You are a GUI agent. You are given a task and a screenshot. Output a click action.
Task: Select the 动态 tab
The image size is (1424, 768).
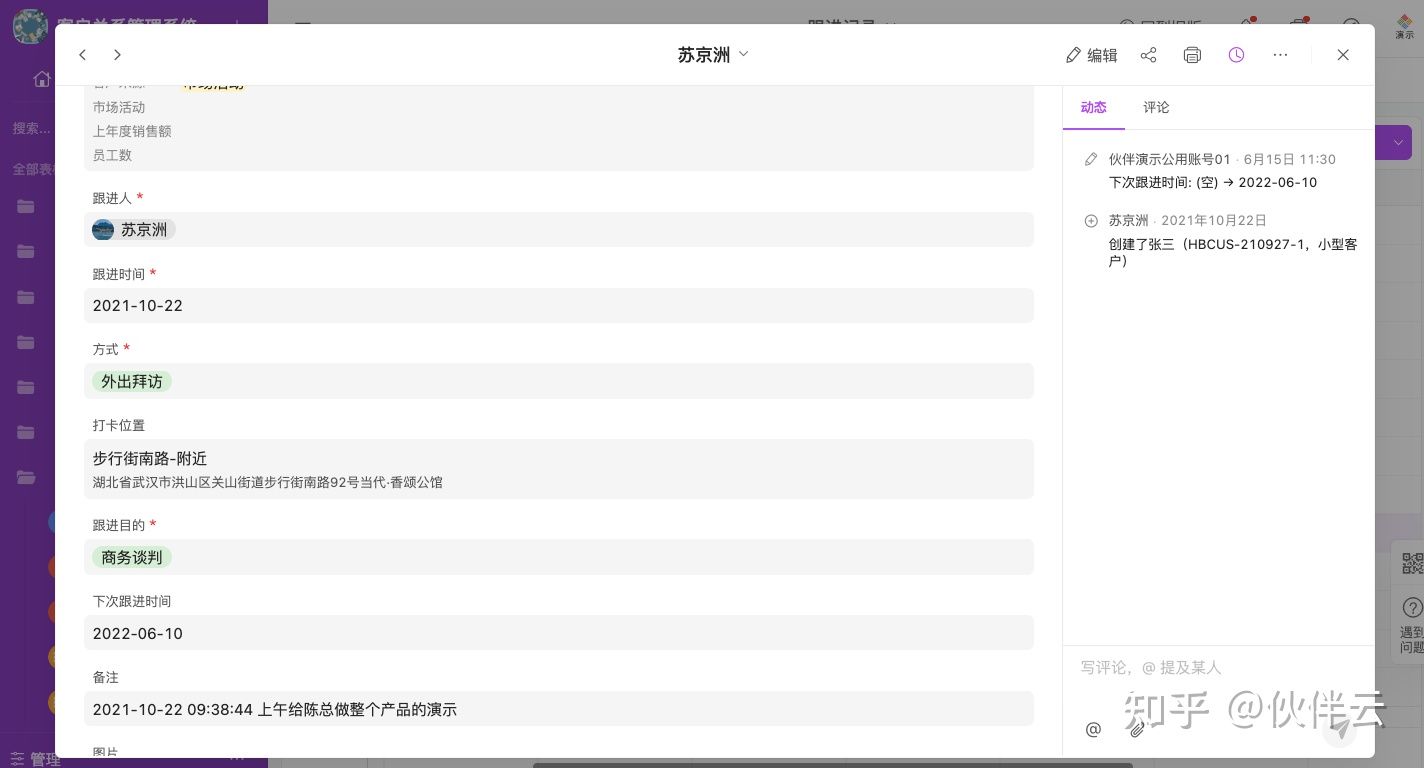(1093, 107)
